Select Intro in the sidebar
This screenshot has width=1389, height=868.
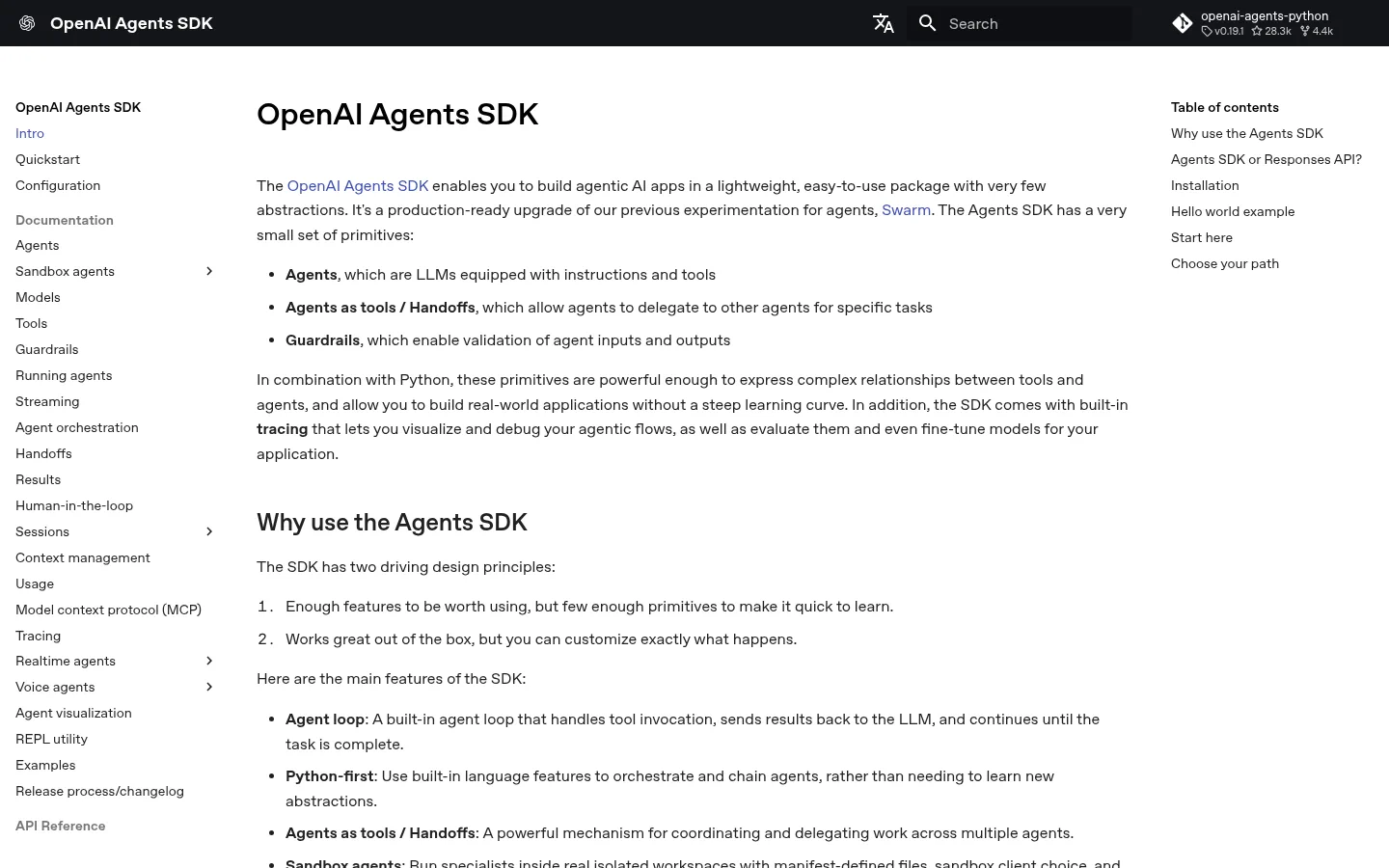click(x=30, y=133)
